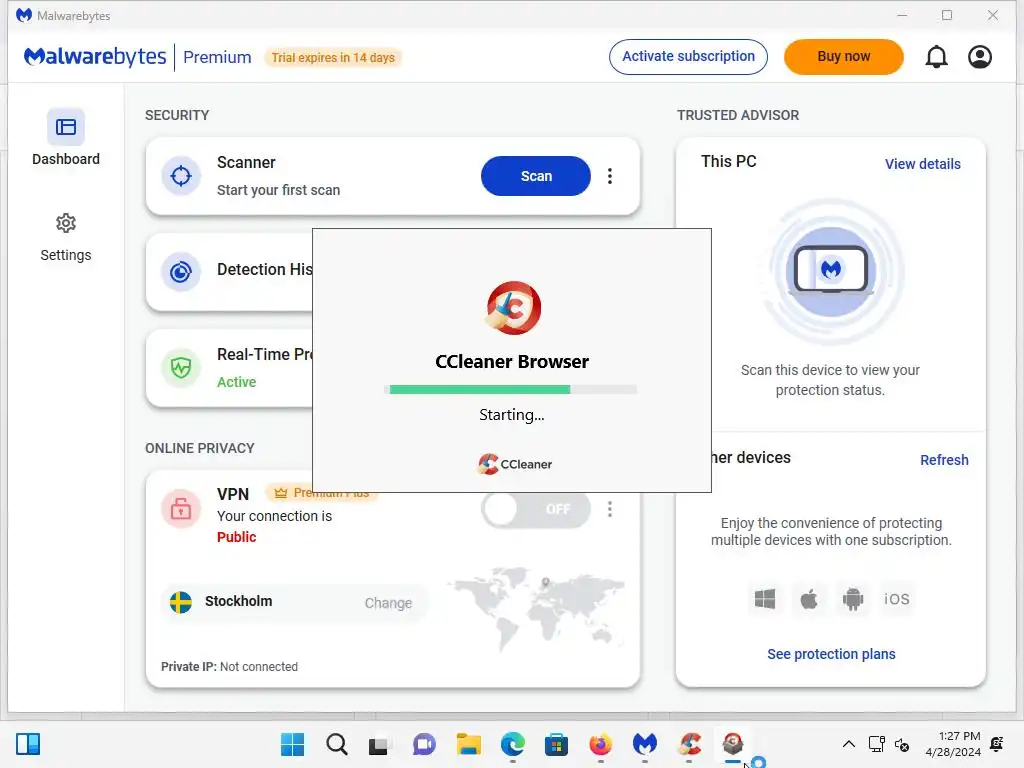Click the Real-Time Protection shield icon
1024x768 pixels.
pos(181,368)
